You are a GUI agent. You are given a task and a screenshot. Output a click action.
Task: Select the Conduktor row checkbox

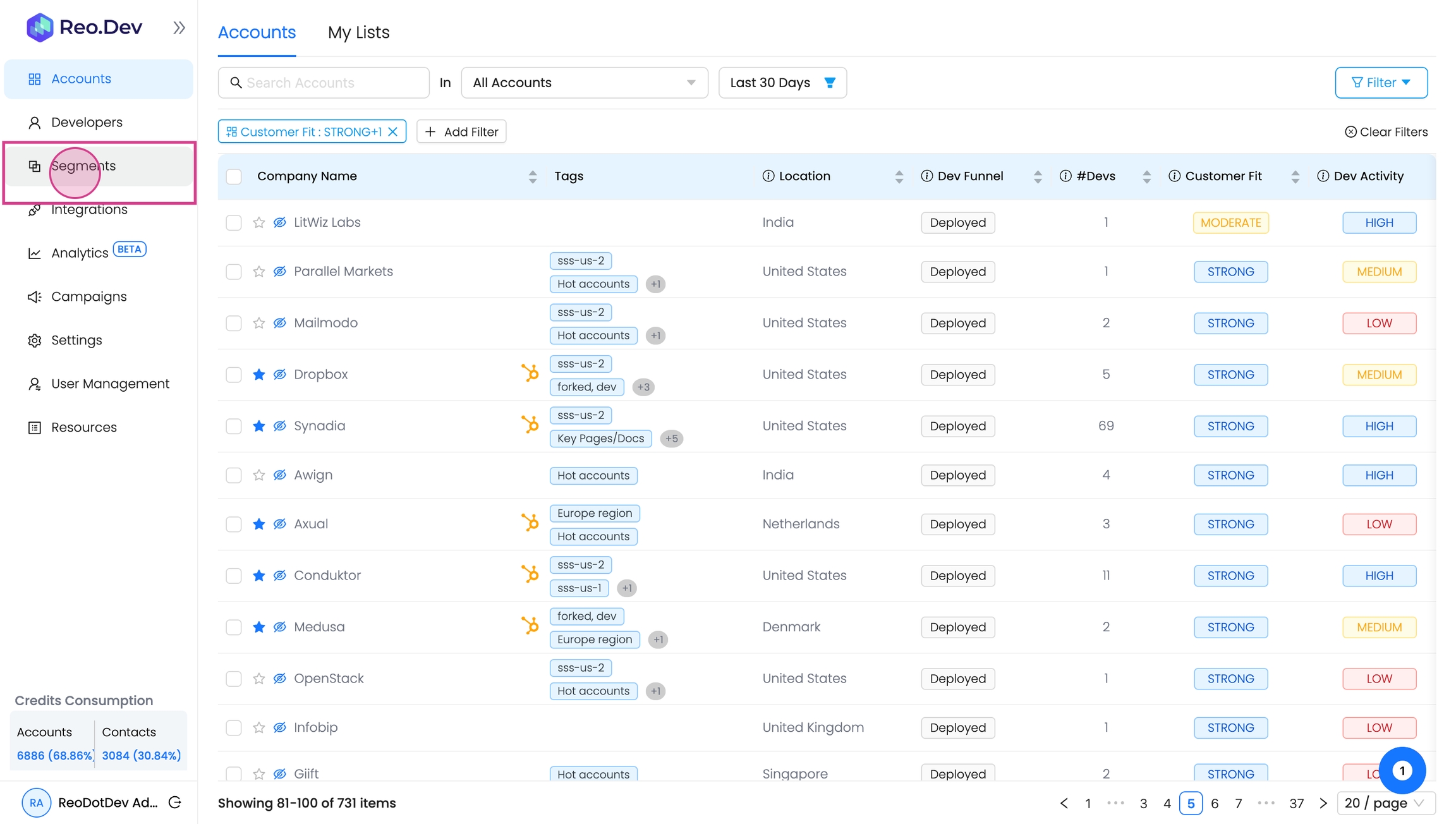234,576
